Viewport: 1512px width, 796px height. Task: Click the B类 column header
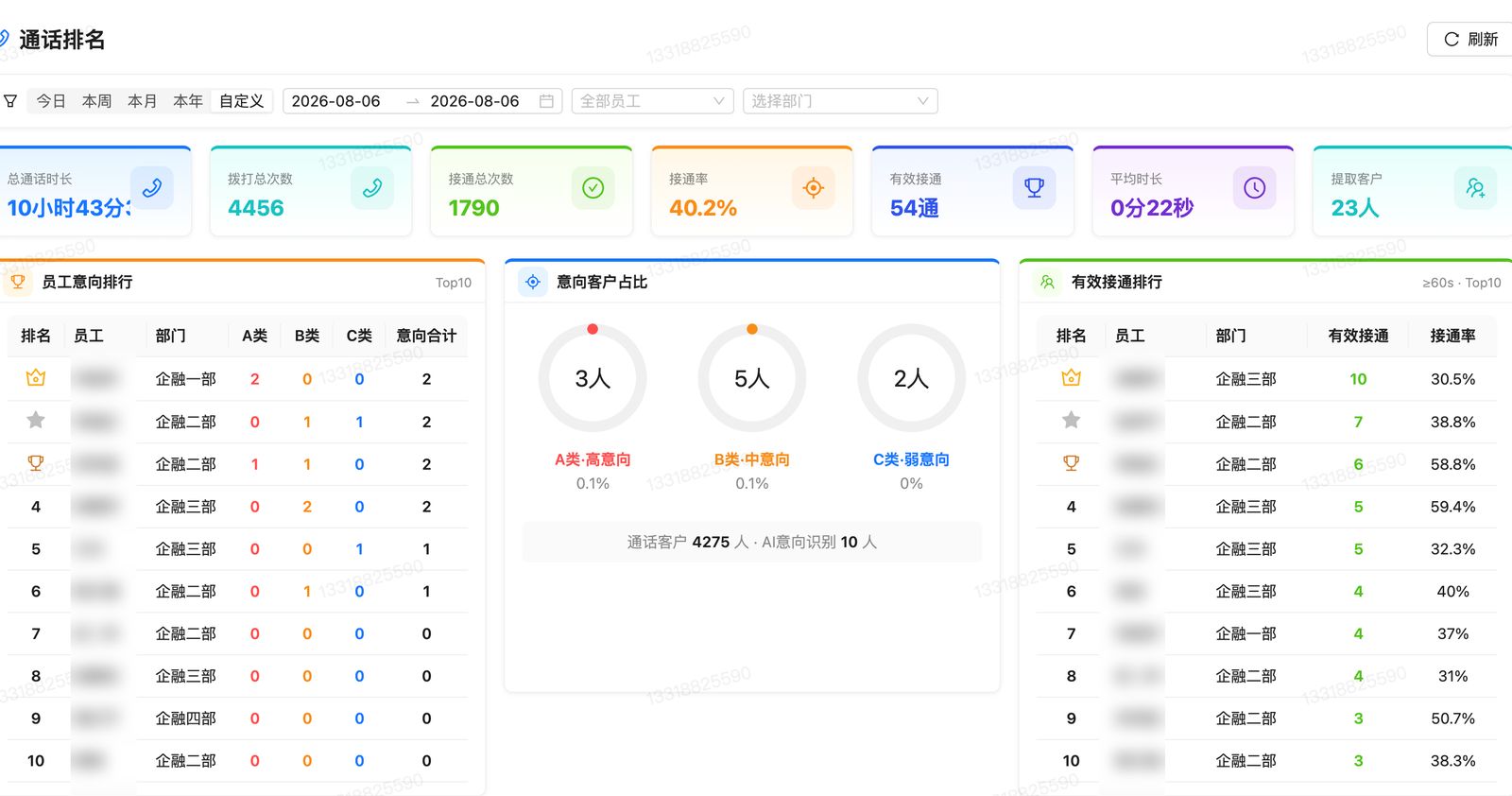(x=307, y=336)
